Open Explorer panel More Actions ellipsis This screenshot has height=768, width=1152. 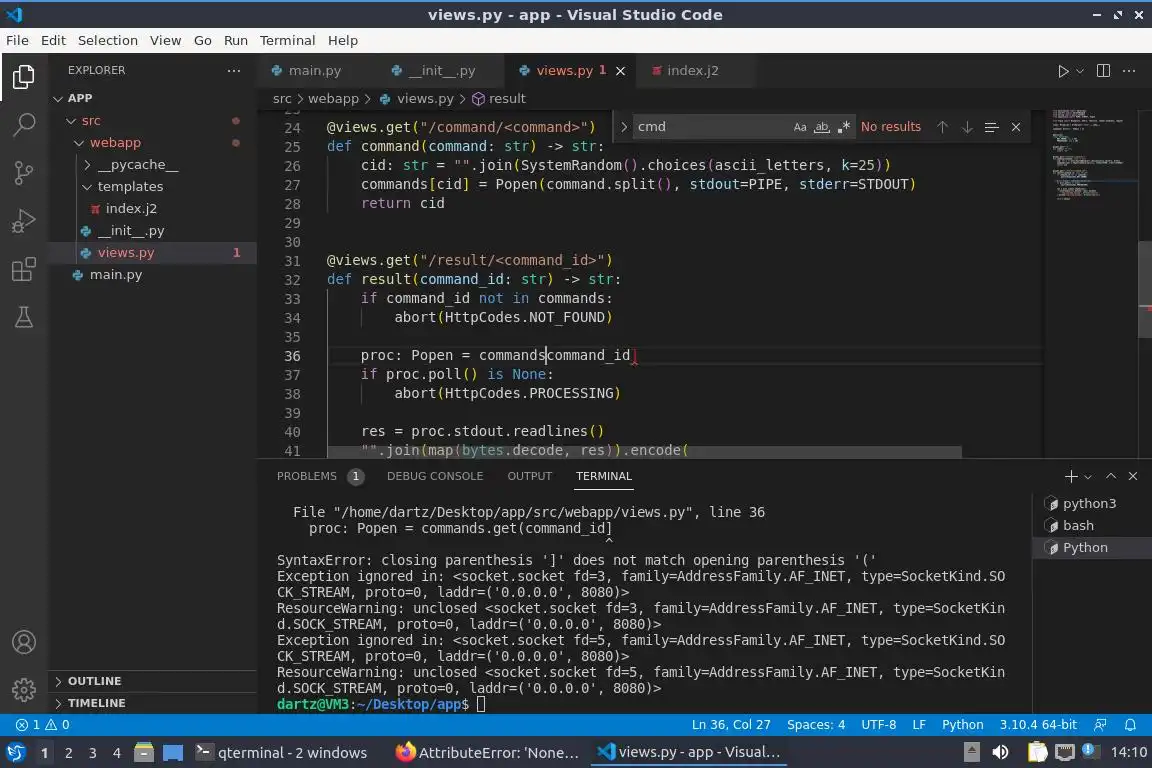click(x=234, y=71)
